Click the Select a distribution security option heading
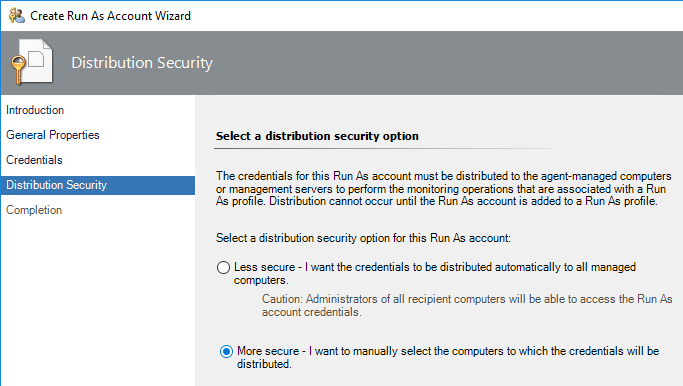Screen dimensions: 683x386 point(317,136)
